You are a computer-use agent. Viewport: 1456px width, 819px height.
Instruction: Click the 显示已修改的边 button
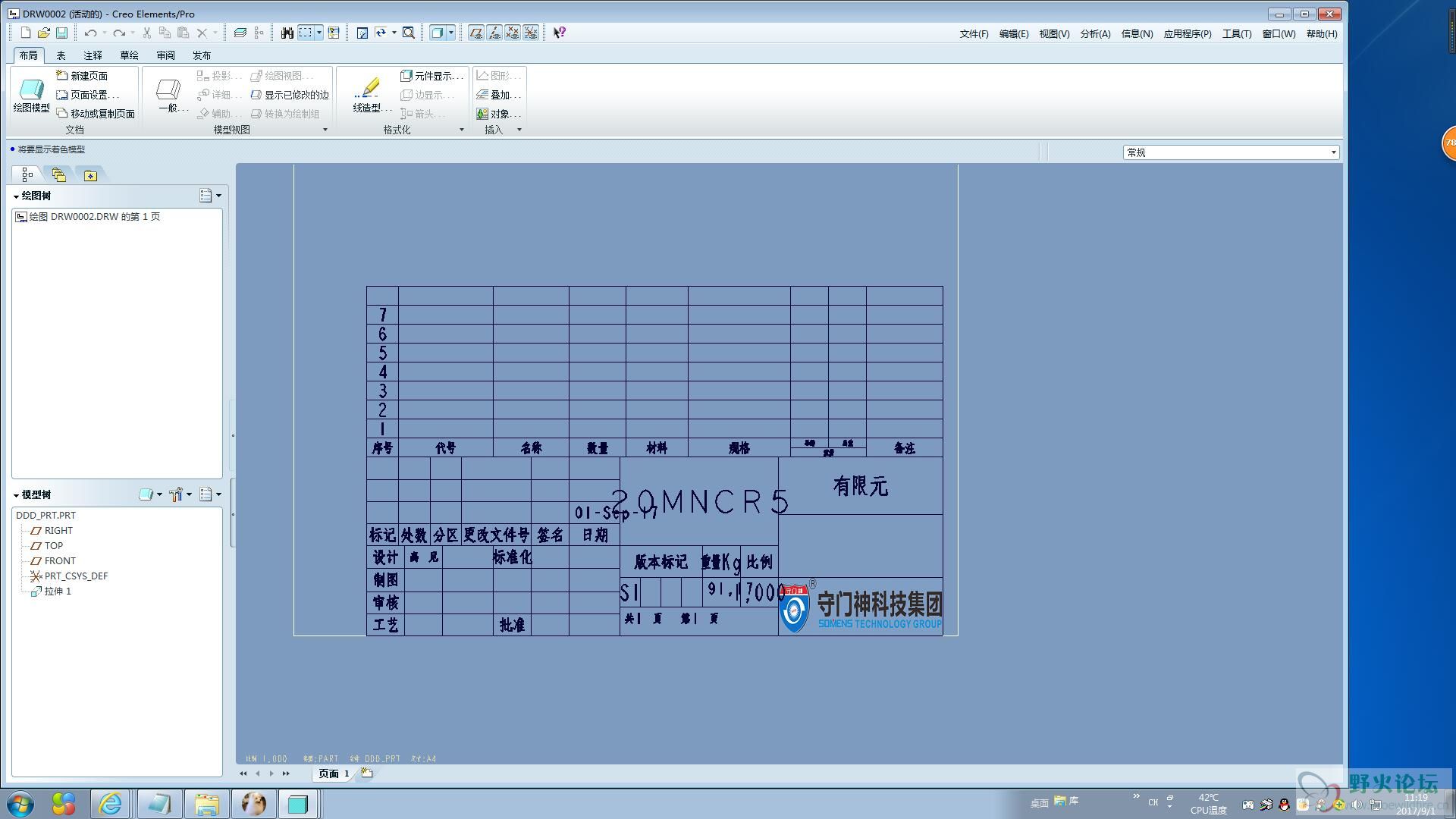click(x=290, y=95)
